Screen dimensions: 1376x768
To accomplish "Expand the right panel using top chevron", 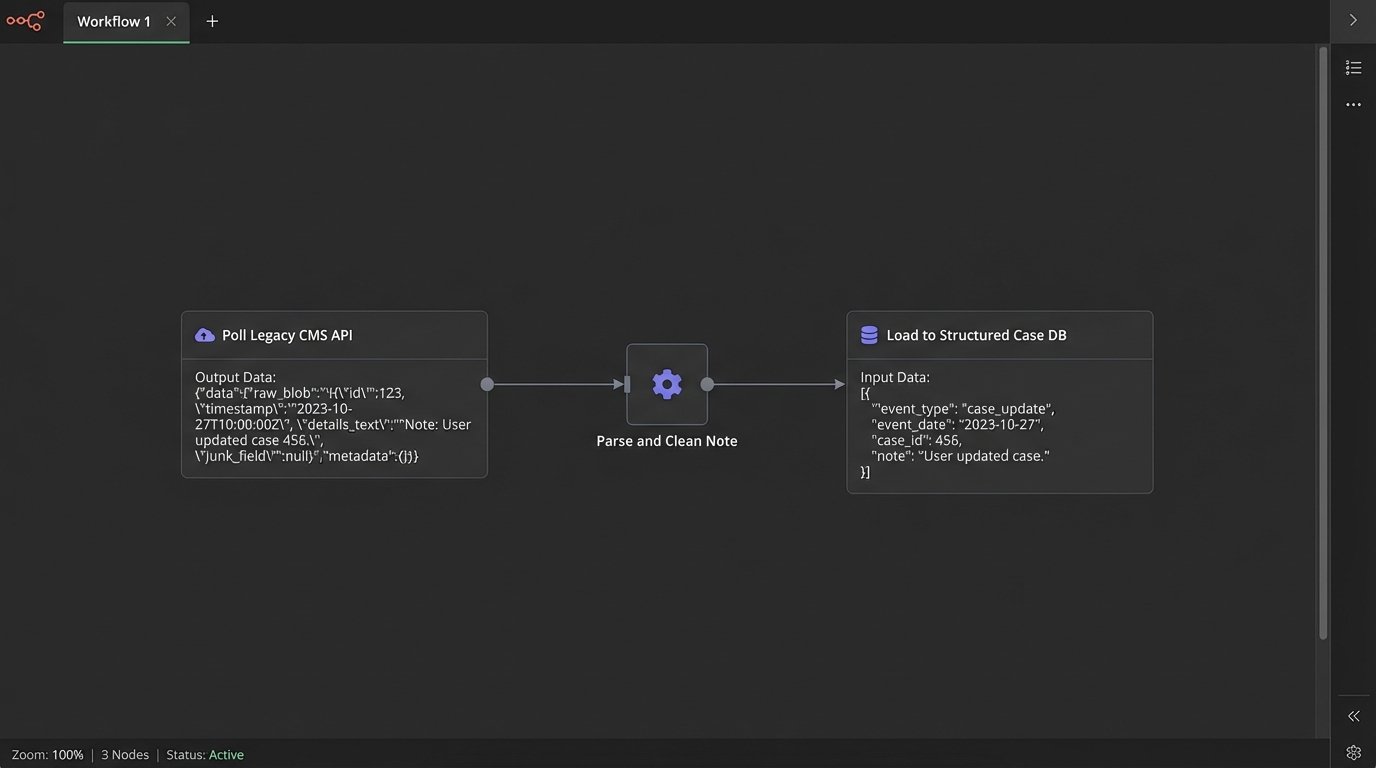I will [1353, 20].
